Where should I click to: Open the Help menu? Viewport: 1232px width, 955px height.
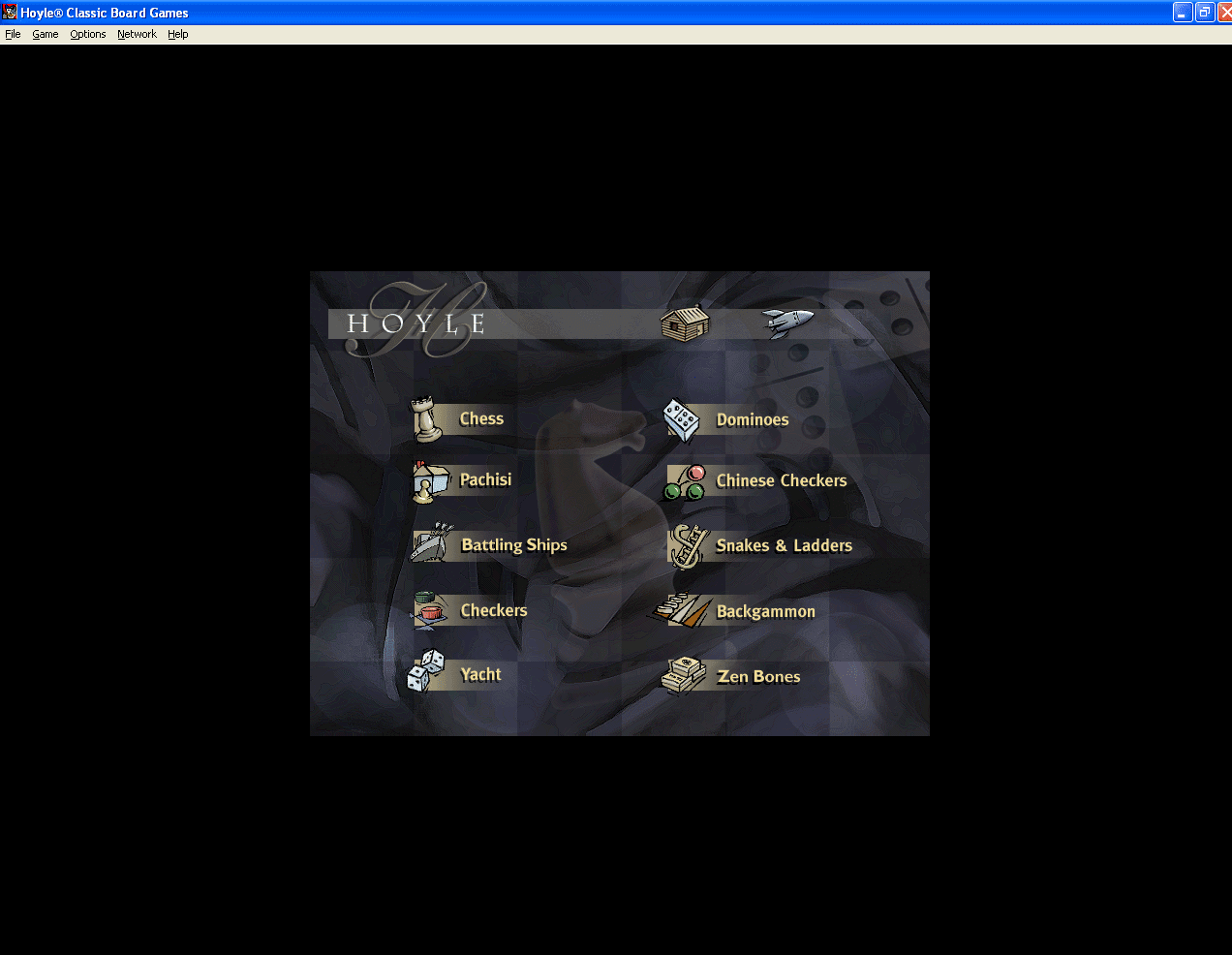tap(178, 34)
